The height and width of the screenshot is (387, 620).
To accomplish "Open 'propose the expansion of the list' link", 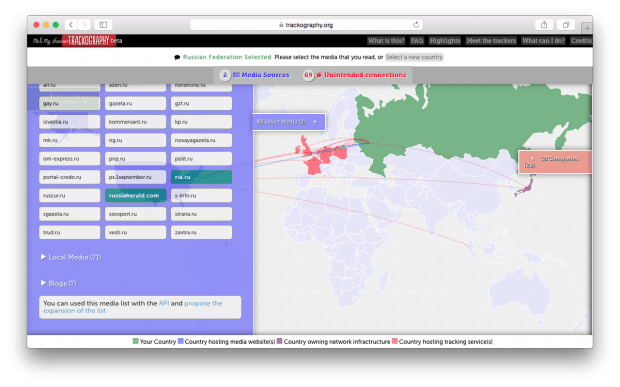I will (x=133, y=307).
